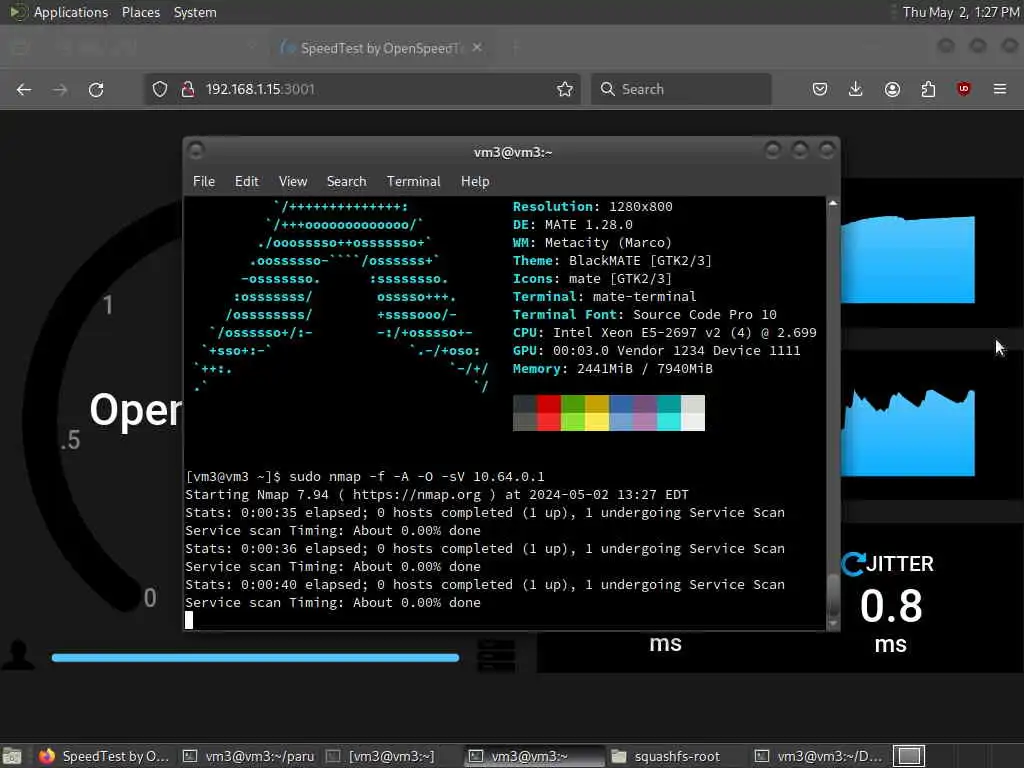Click the lower jagged blue speed graph
The width and height of the screenshot is (1024, 768).
tap(908, 433)
